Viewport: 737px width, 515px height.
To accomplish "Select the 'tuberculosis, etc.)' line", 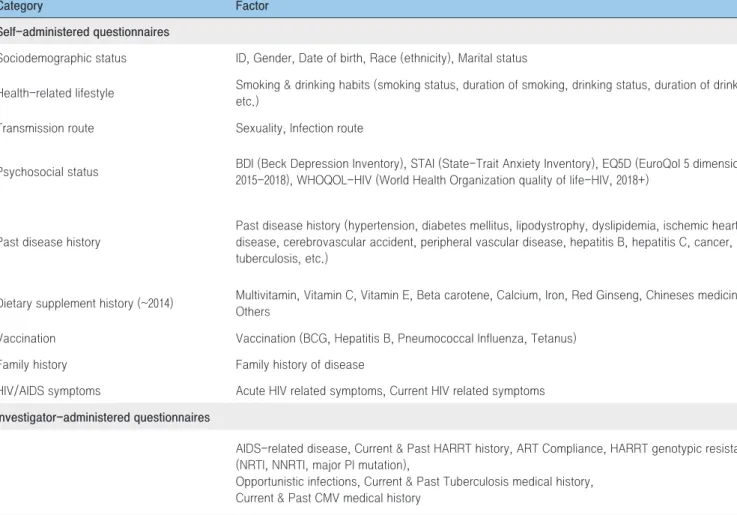I will tap(282, 258).
